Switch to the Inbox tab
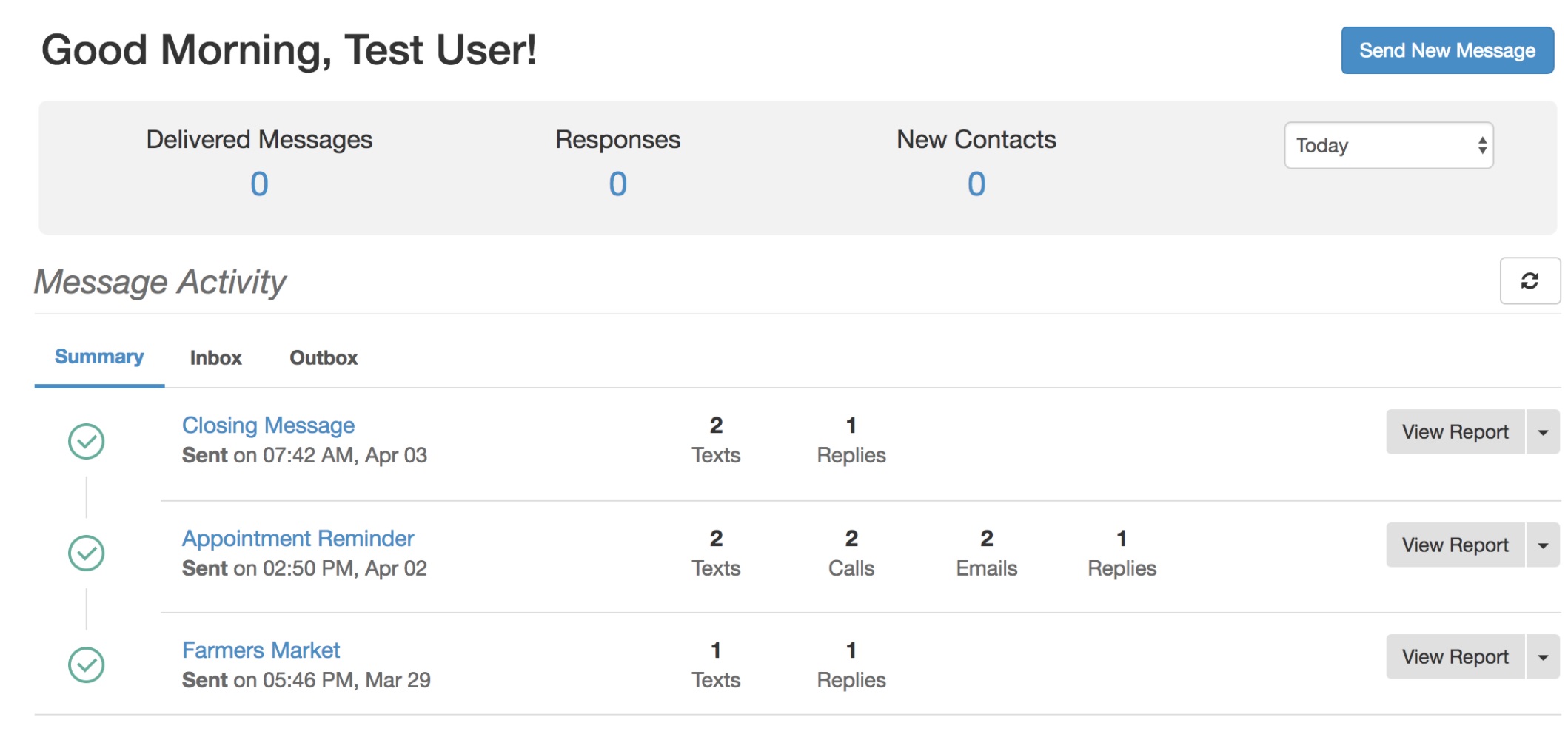 215,358
